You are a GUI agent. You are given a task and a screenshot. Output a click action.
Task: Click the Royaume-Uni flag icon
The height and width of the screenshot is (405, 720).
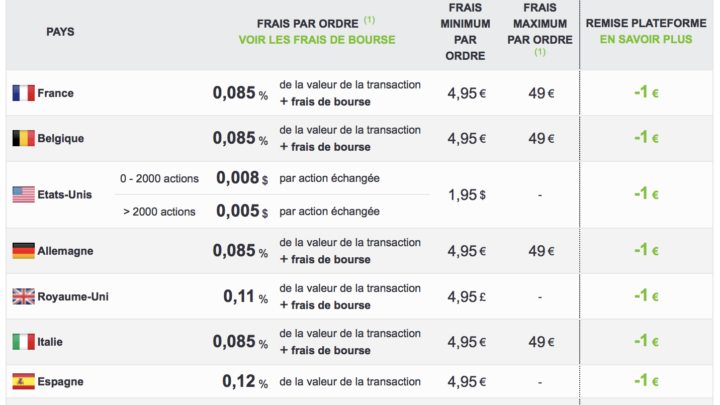[x=23, y=296]
